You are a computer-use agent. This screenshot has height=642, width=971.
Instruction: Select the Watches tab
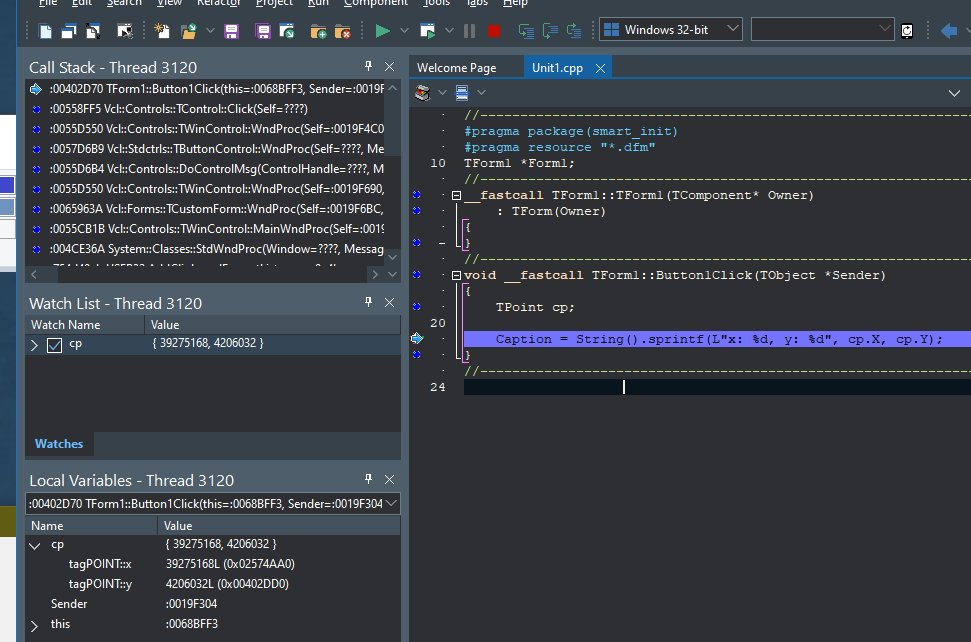59,444
